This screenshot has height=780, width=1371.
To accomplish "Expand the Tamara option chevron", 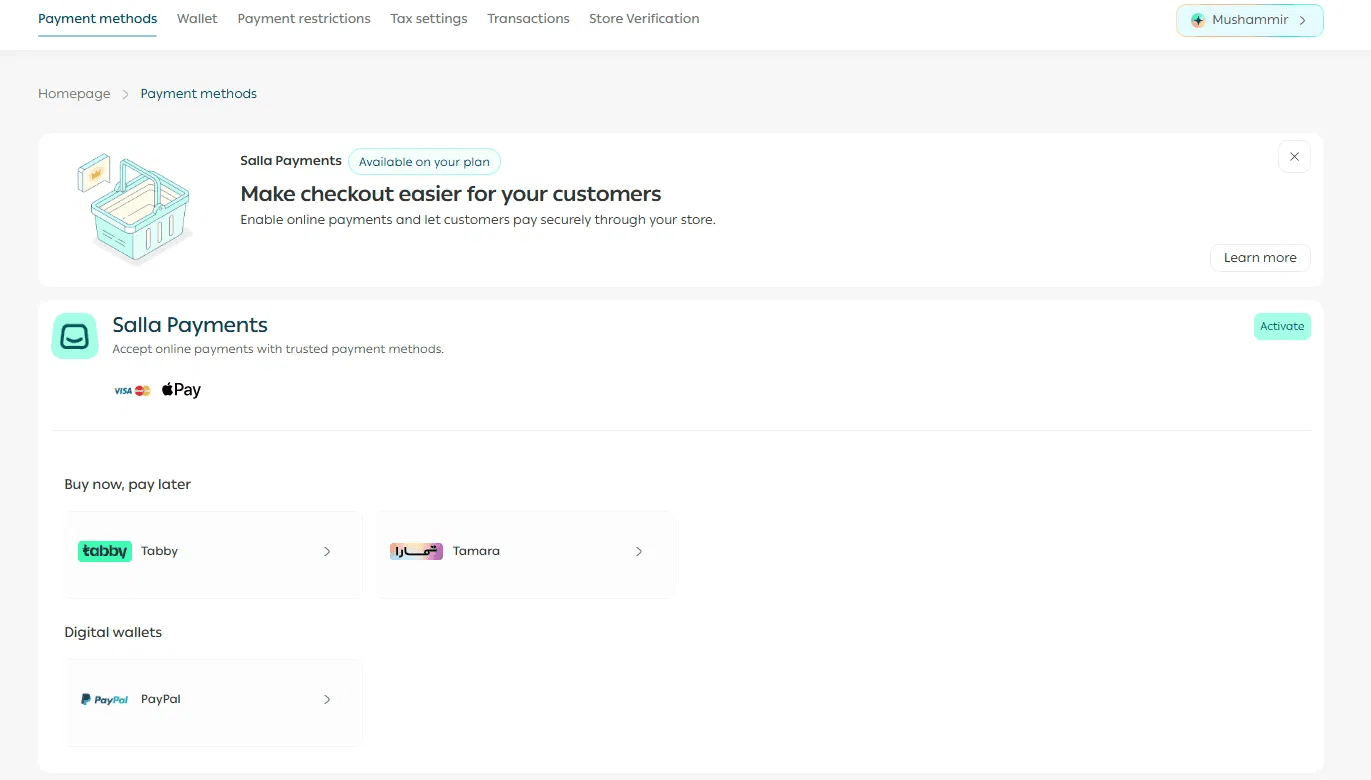I will point(639,551).
